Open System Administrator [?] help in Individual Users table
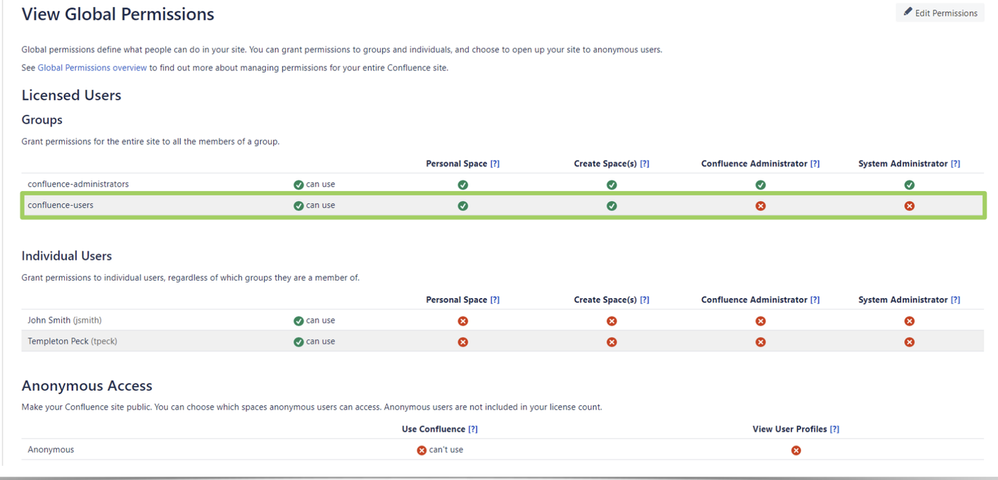Viewport: 998px width, 480px height. tap(955, 300)
